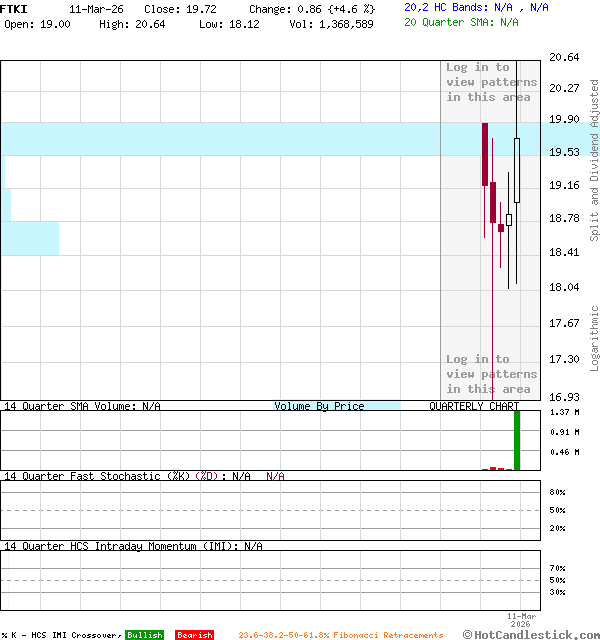Click upper 'Log in to view patterns' notice
This screenshot has width=600, height=640.
point(491,82)
